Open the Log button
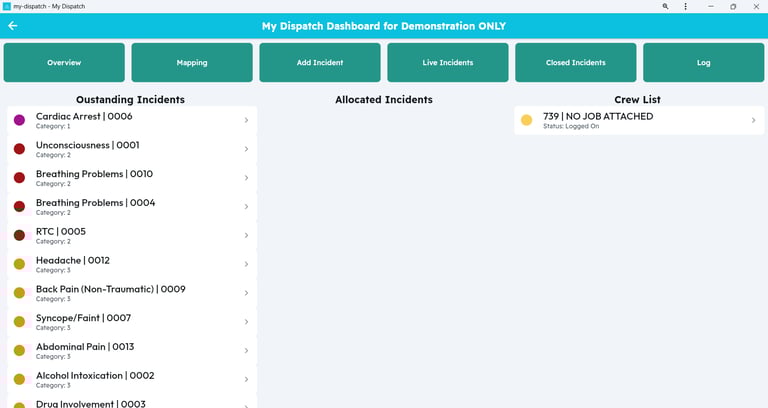The image size is (768, 408). (703, 63)
